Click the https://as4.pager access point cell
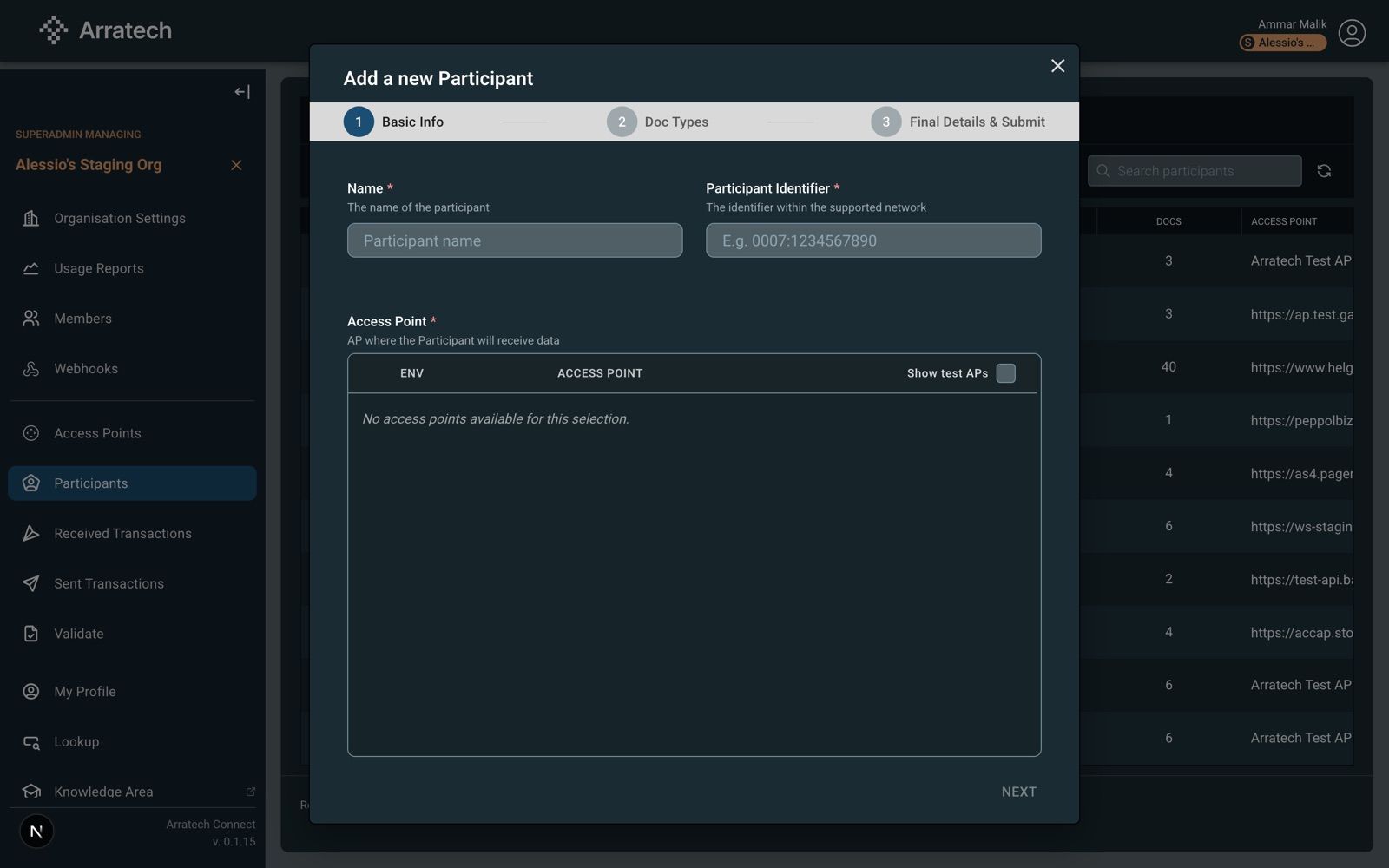1389x868 pixels. pos(1301,473)
